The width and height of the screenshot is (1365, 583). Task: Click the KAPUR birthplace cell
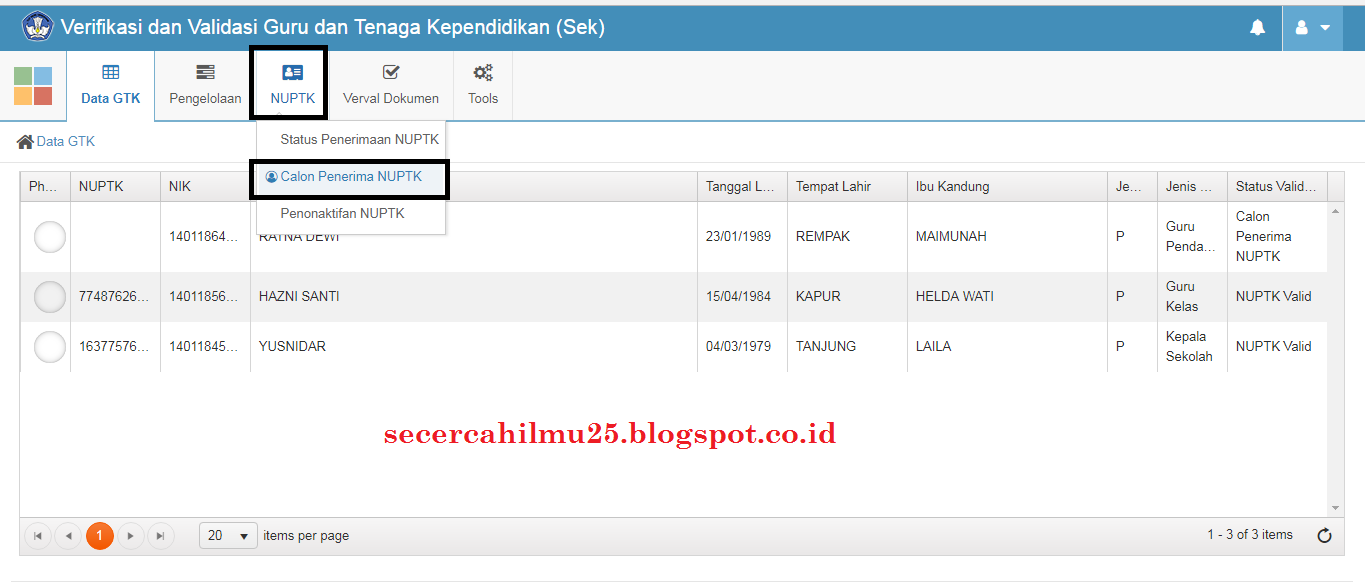(847, 297)
